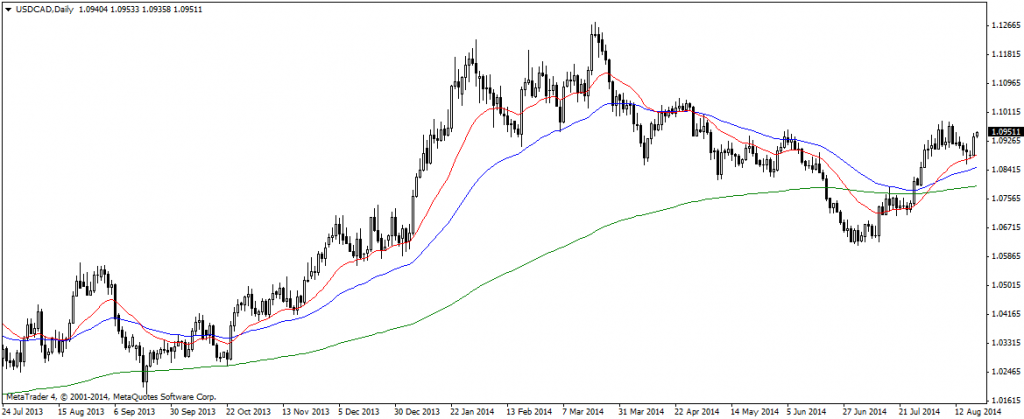Click the last candlestick on the chart's right edge
The image size is (1024, 419).
click(977, 134)
